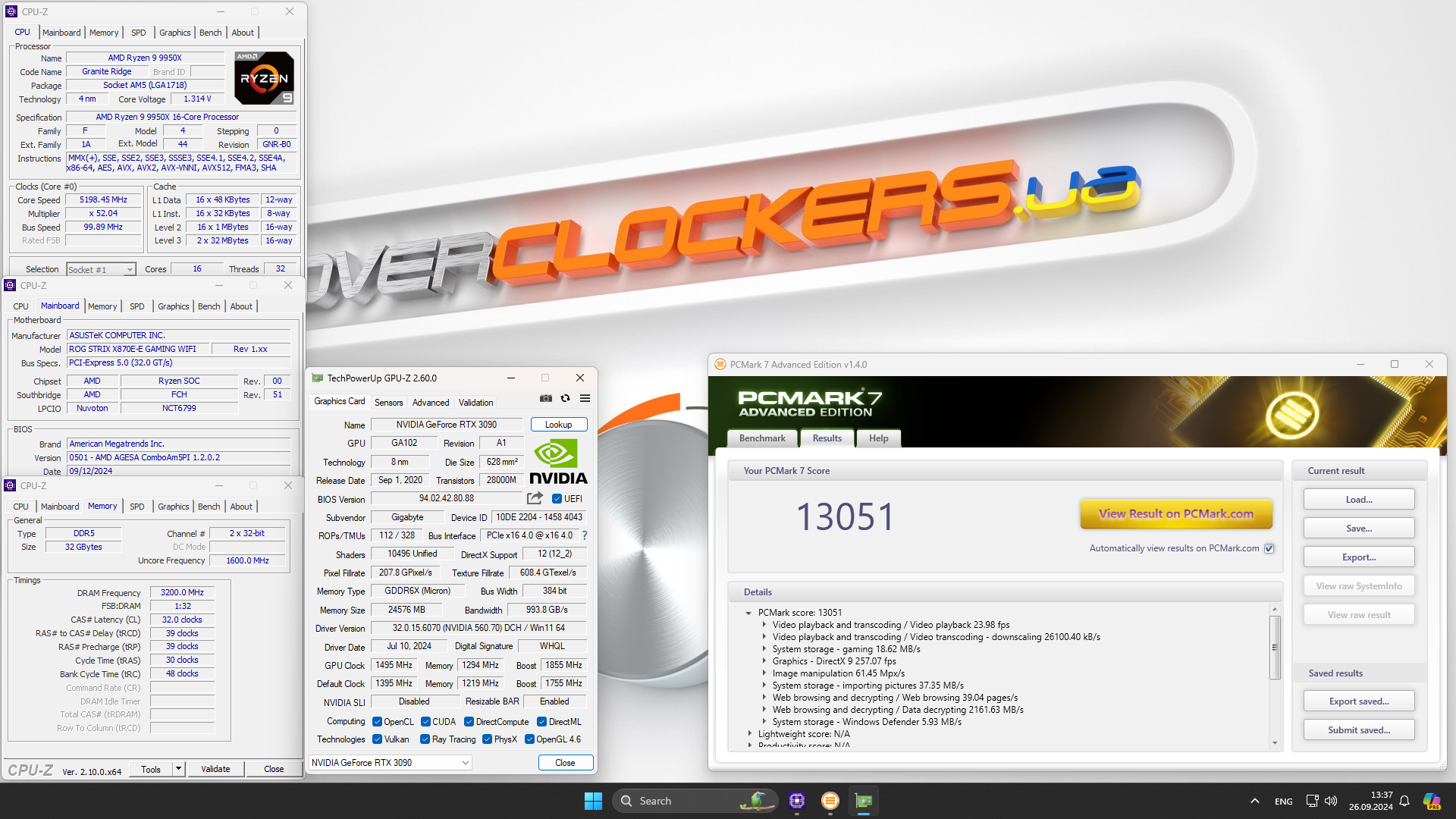Image resolution: width=1456 pixels, height=819 pixels.
Task: Open the Benchmark tab in PCMark 7
Action: (762, 438)
